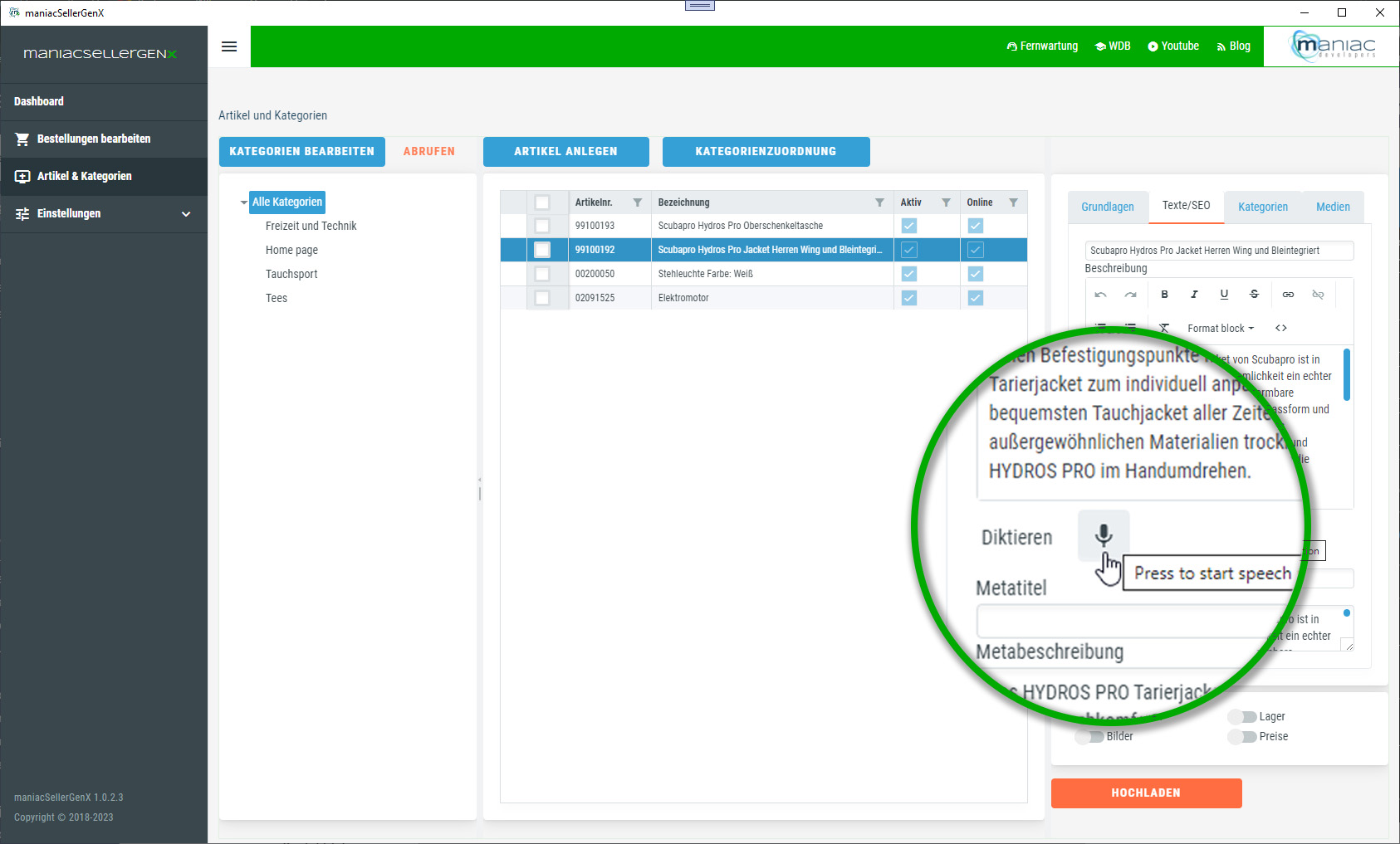
Task: Click the ARTIKEL ANLEGEN button
Action: [566, 152]
